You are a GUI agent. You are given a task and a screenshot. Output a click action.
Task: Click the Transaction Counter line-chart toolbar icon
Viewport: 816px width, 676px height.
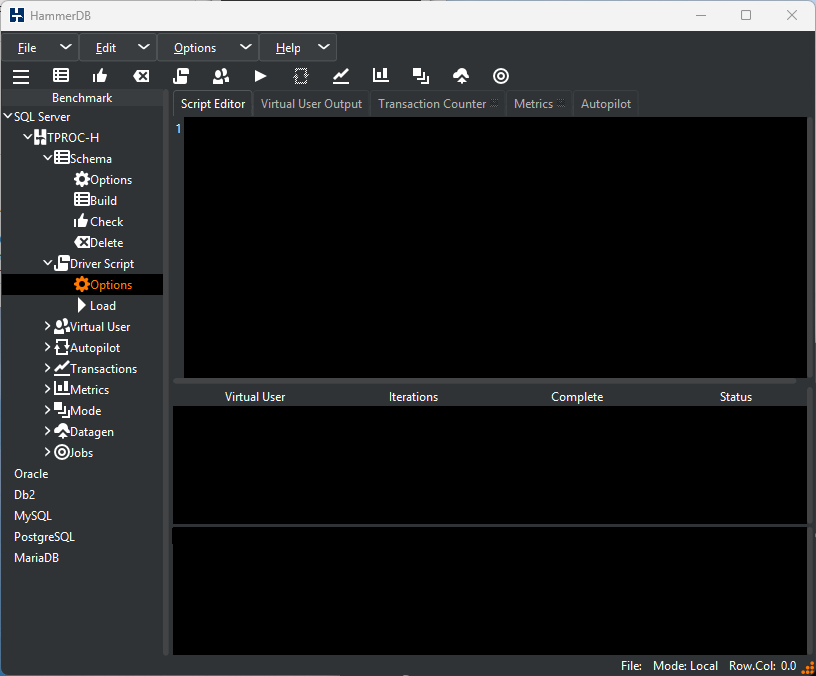tap(341, 76)
